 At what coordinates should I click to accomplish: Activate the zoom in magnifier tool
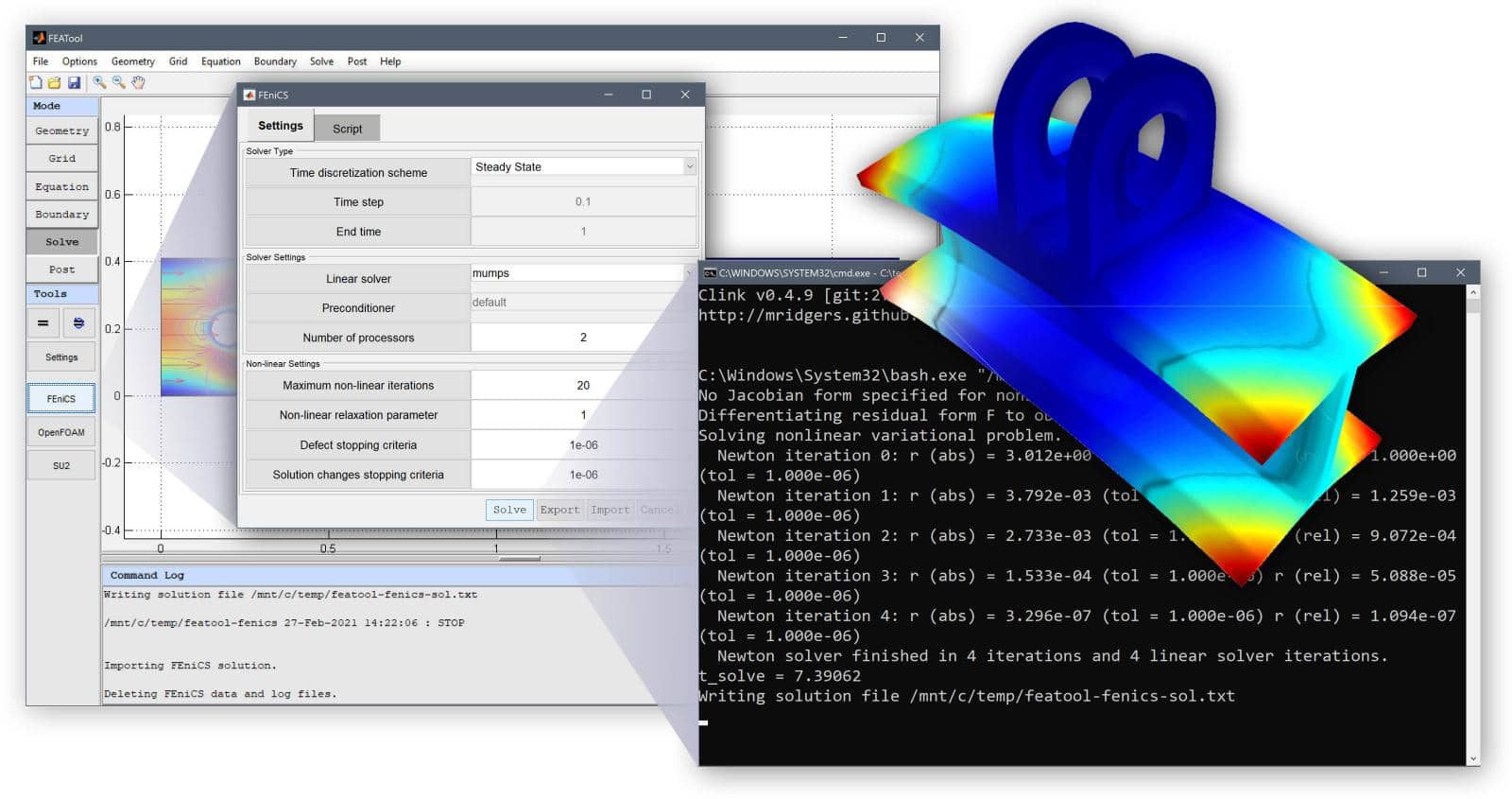pyautogui.click(x=99, y=83)
